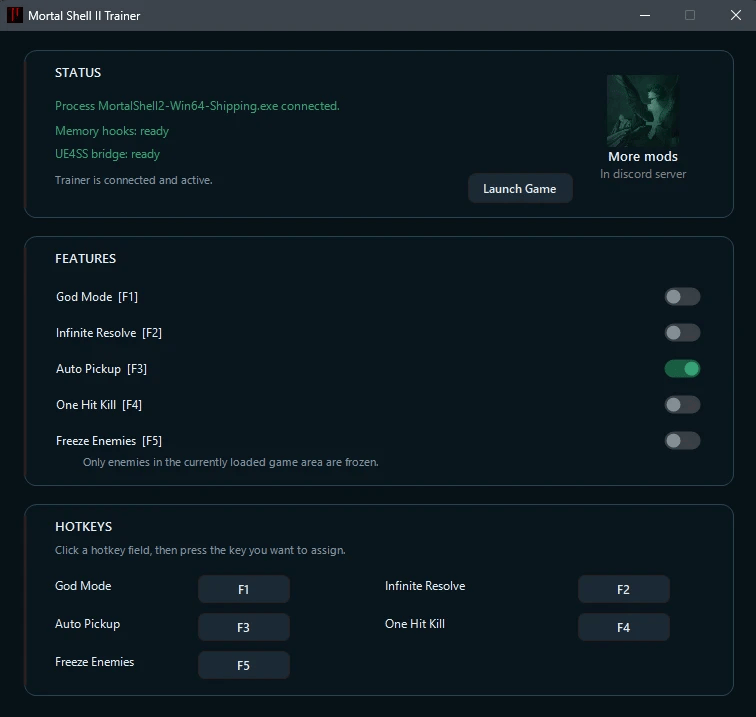Screen dimensions: 756x717
Task: Click 'Freeze Enemies [F5]' feature label
Action: [x=109, y=441]
